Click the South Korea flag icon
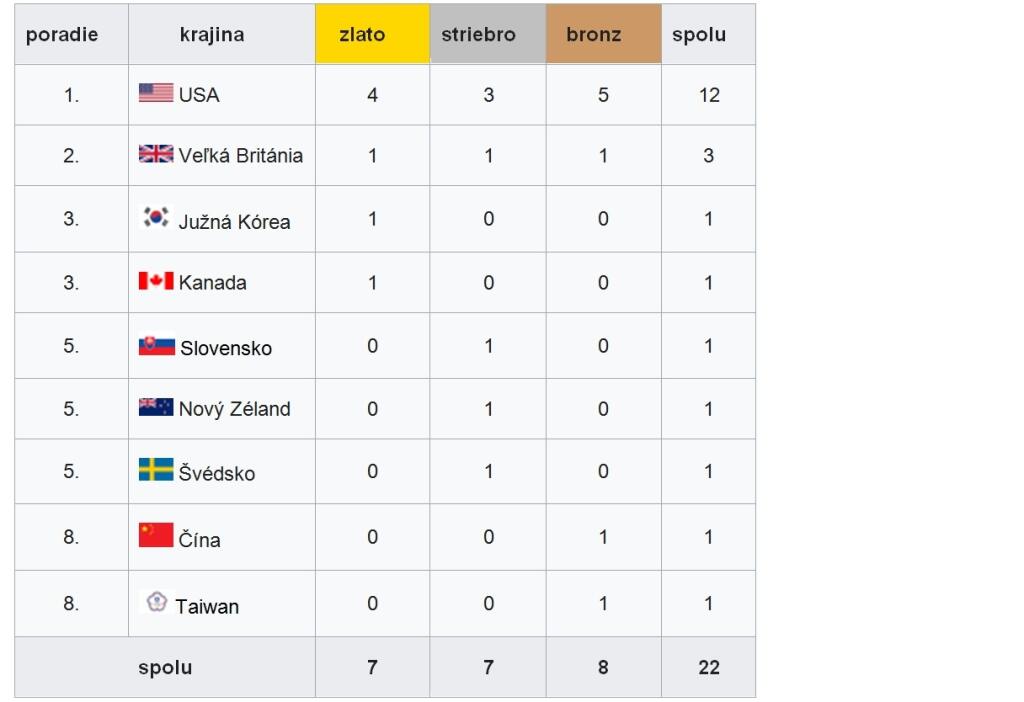The width and height of the screenshot is (1024, 702). tap(156, 216)
